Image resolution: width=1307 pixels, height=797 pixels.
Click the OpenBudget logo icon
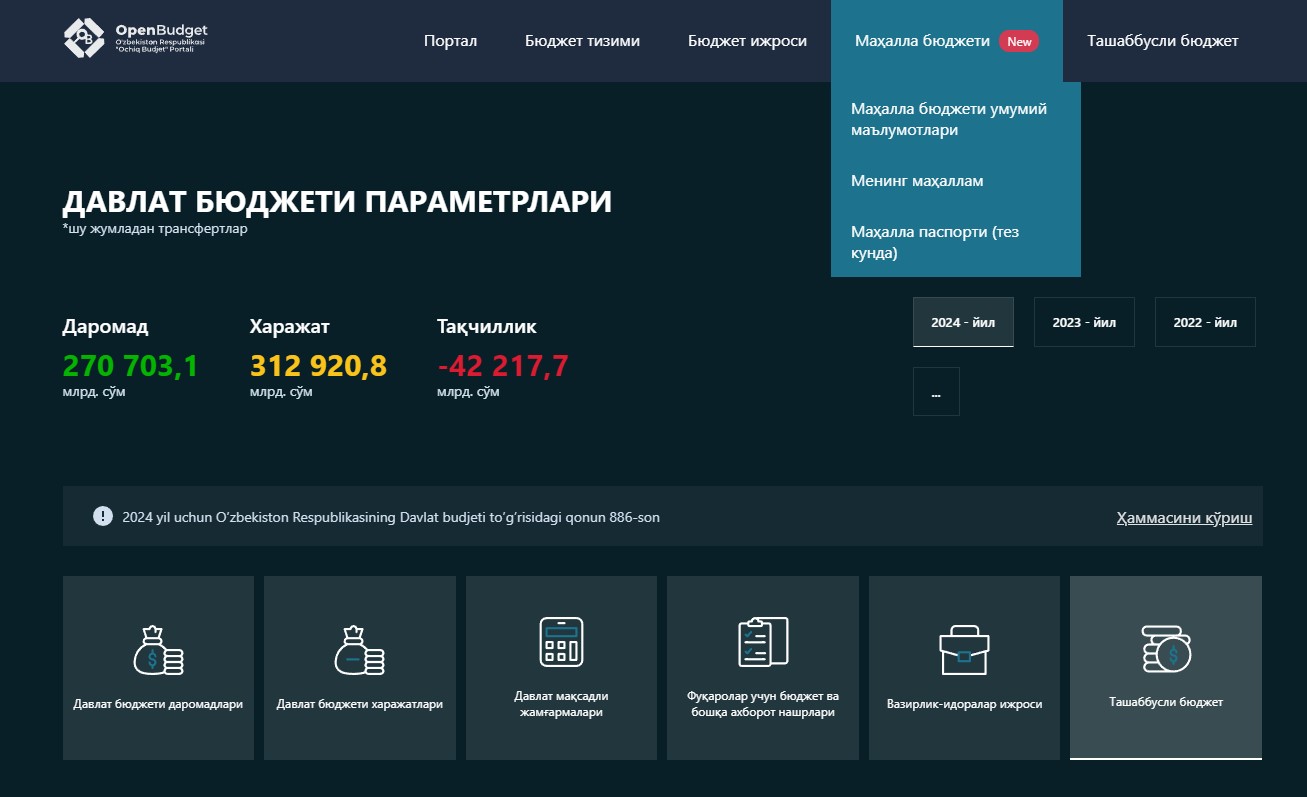84,38
